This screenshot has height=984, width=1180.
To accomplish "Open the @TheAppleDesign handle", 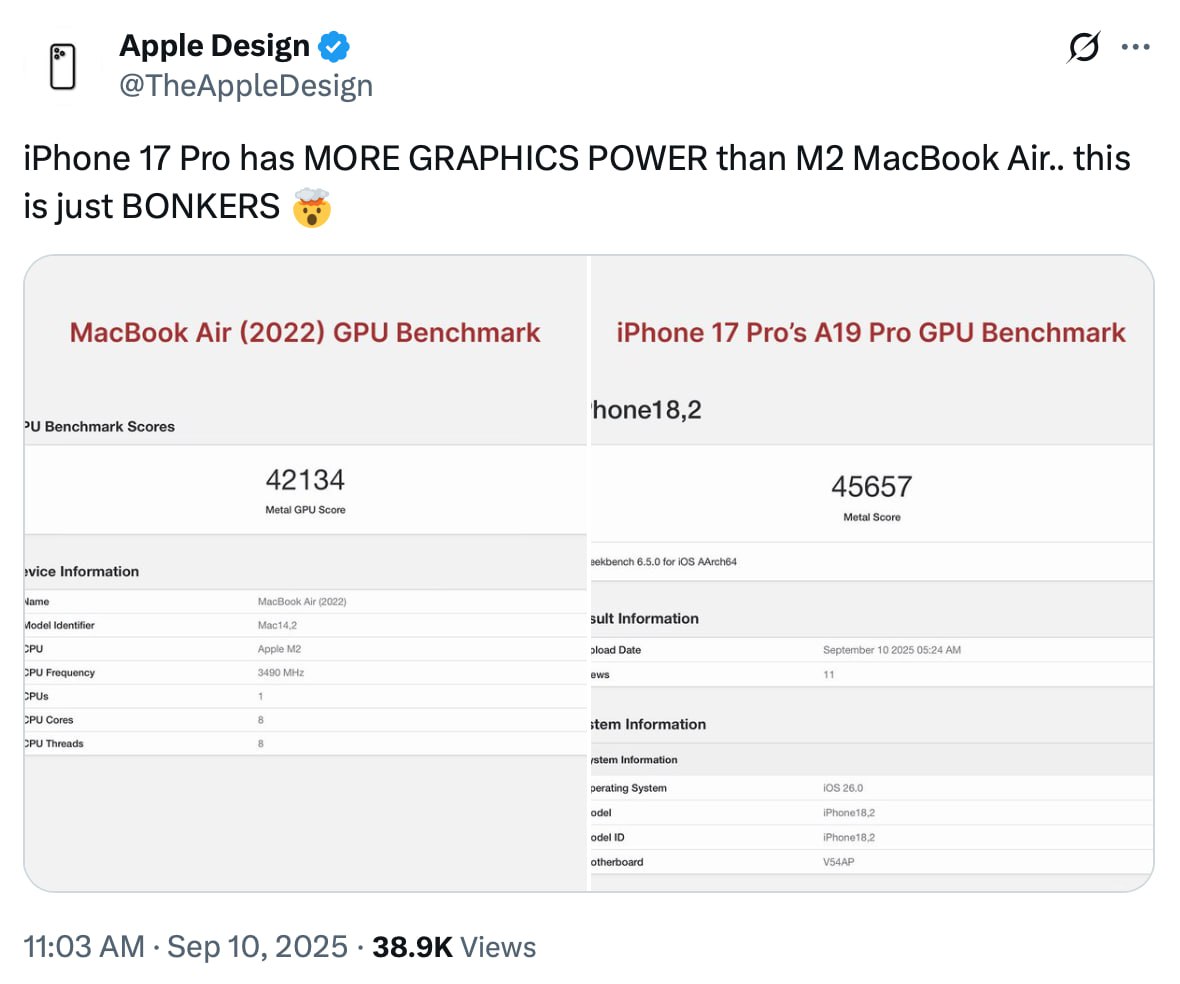I will [x=246, y=86].
